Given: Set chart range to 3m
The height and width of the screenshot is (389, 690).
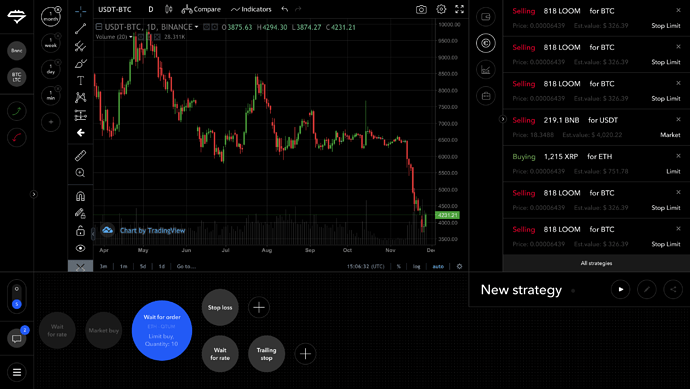Looking at the screenshot, I should pos(103,266).
